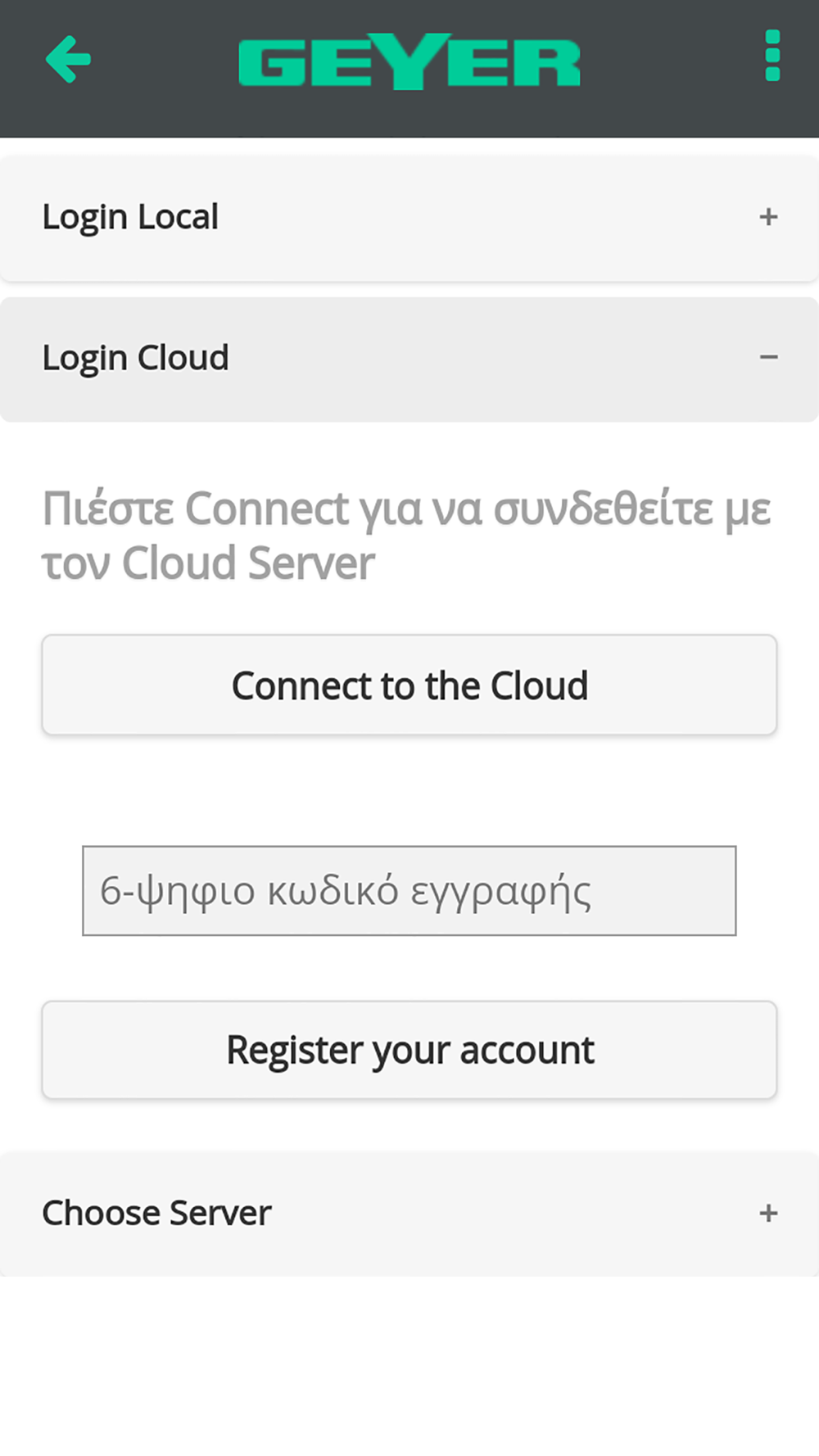Expand the Login Local section

coord(409,218)
